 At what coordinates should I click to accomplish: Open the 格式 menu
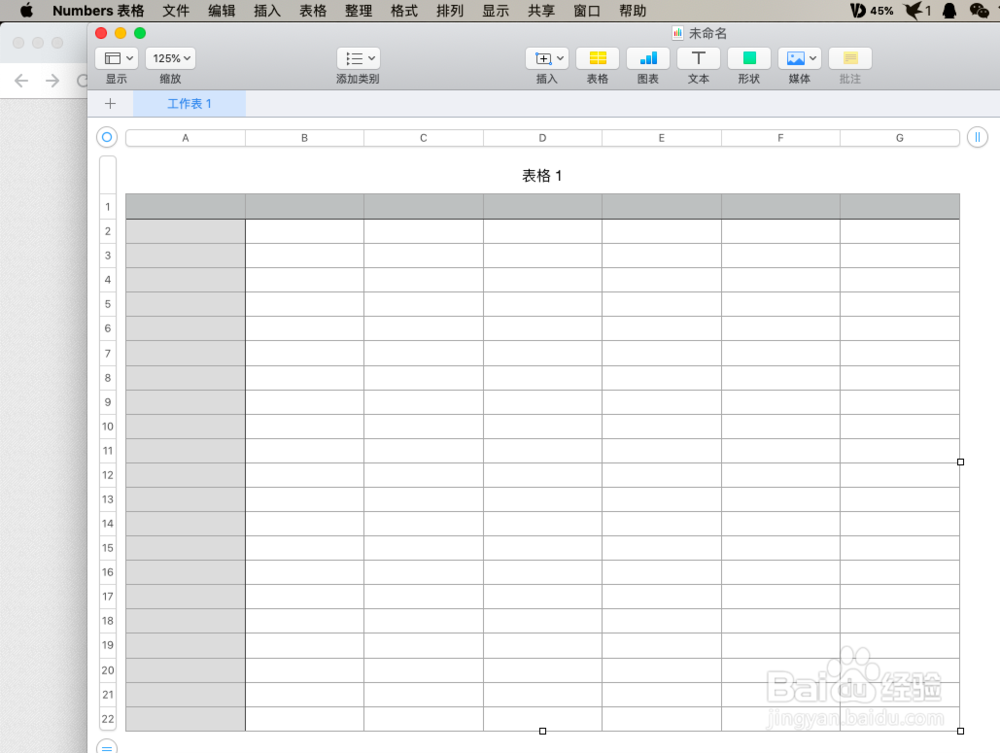[x=404, y=10]
